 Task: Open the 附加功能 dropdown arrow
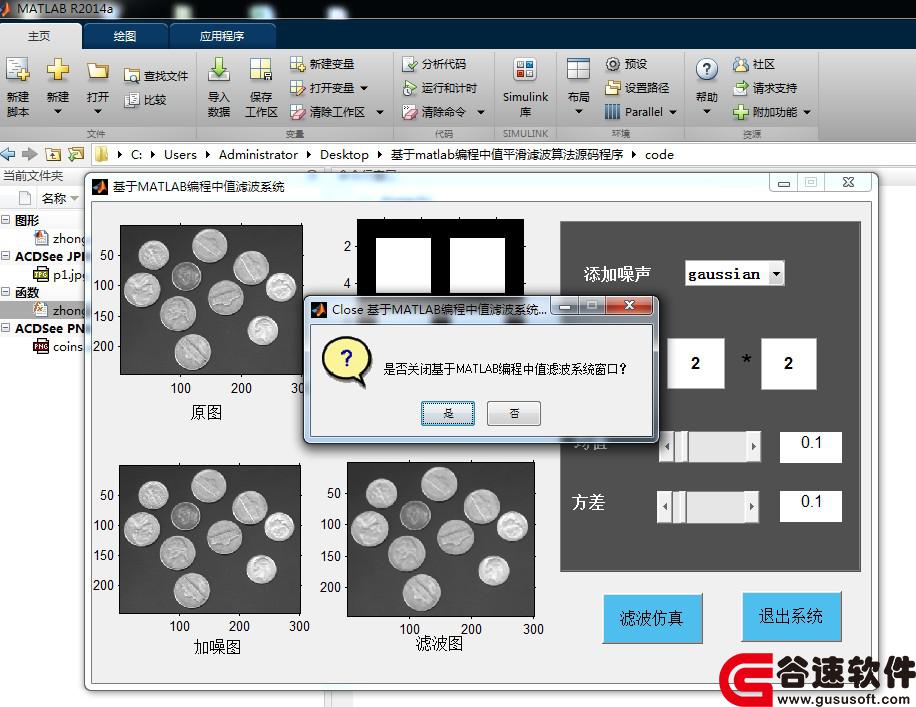click(807, 112)
